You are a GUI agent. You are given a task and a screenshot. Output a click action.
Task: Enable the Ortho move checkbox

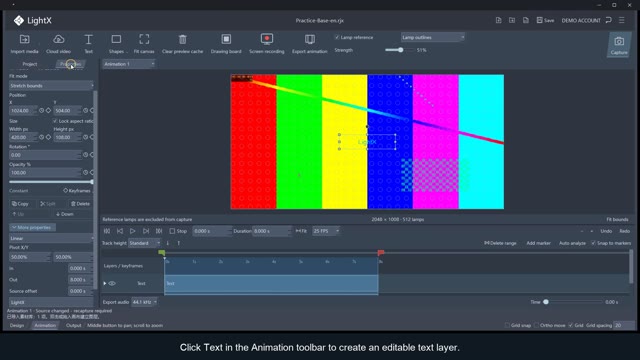(536, 325)
